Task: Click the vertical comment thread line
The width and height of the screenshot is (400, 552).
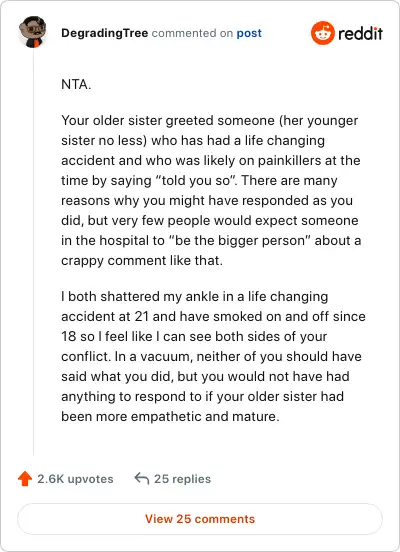Action: tap(33, 252)
